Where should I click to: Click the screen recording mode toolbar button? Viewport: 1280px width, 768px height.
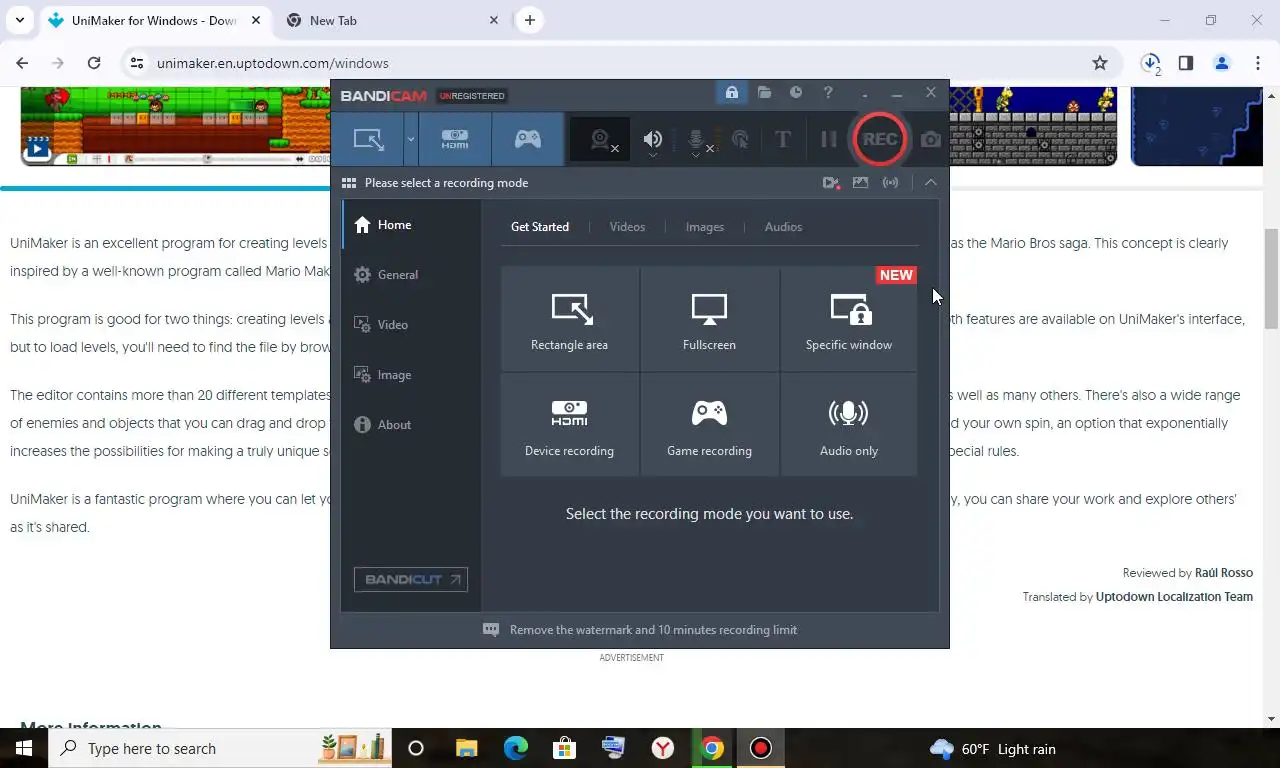[x=368, y=139]
